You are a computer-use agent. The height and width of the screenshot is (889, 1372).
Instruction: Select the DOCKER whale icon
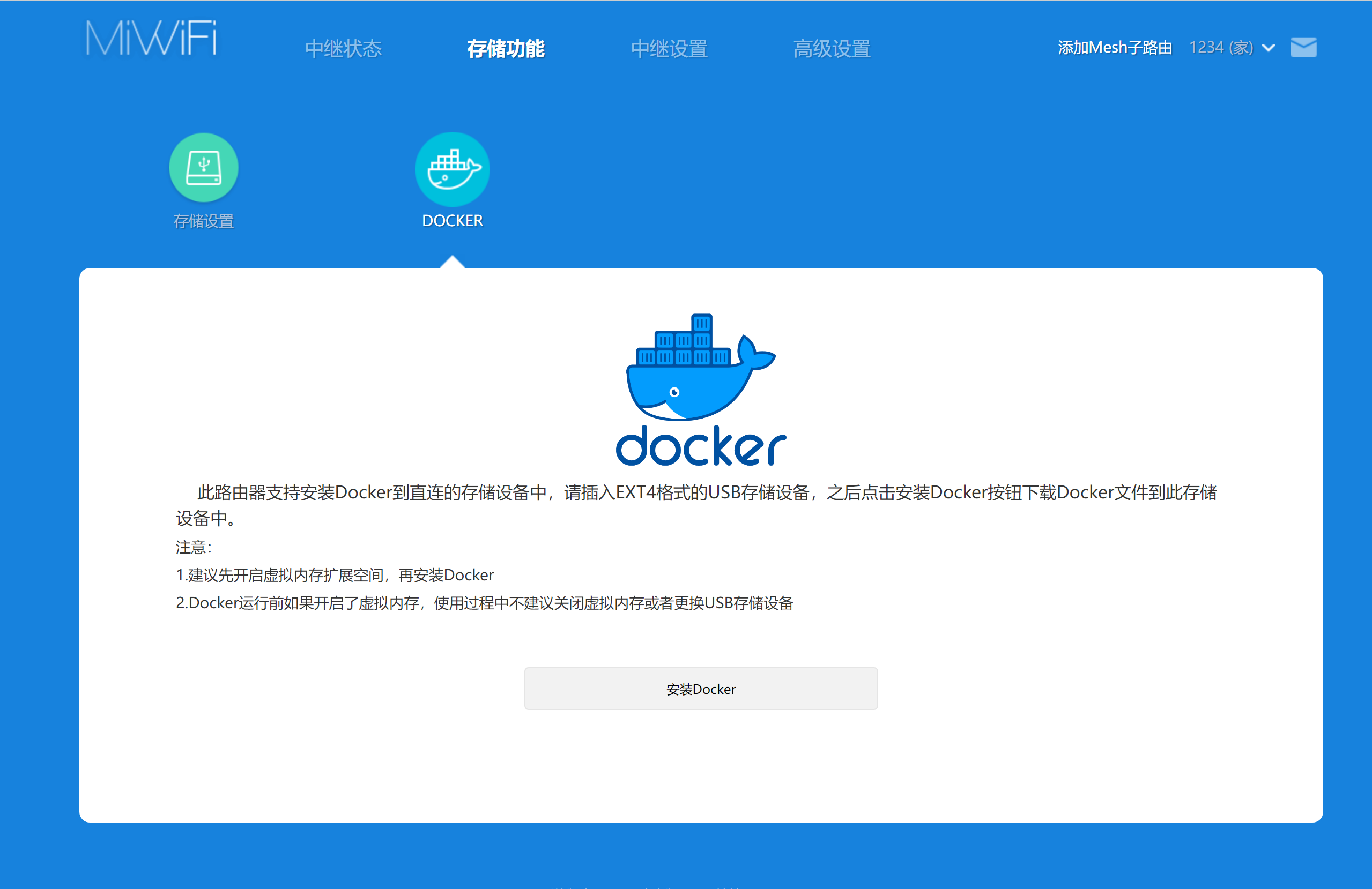(x=453, y=169)
